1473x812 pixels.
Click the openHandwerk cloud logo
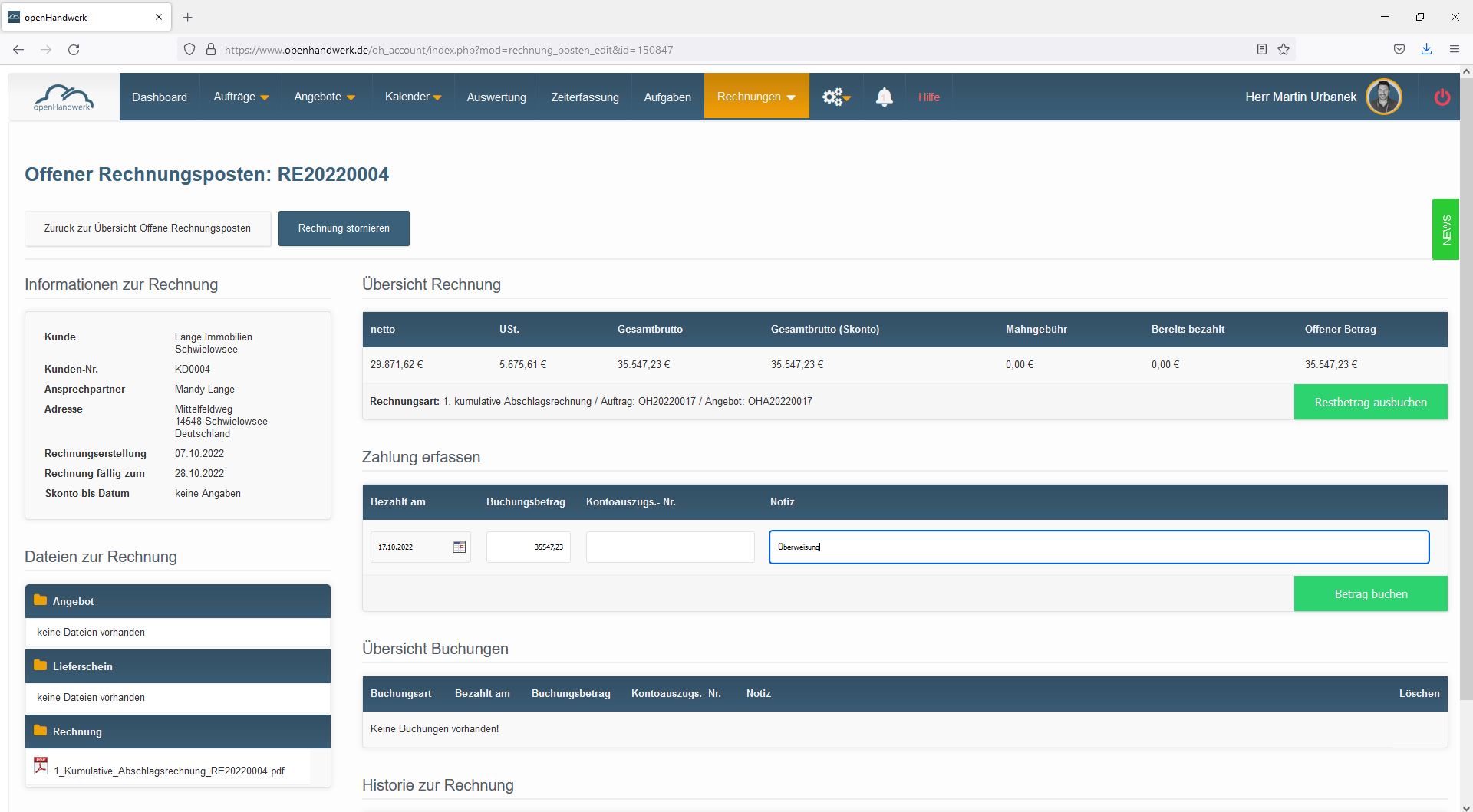click(x=64, y=97)
